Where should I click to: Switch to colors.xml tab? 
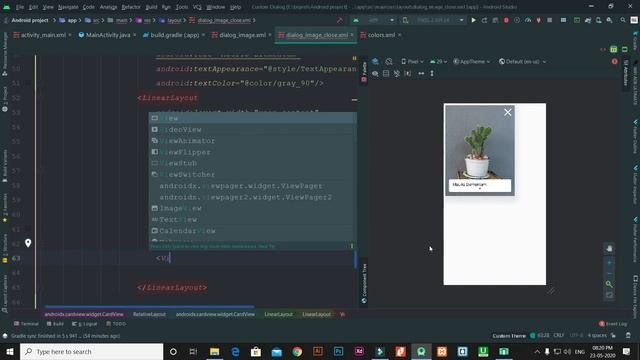(x=381, y=35)
